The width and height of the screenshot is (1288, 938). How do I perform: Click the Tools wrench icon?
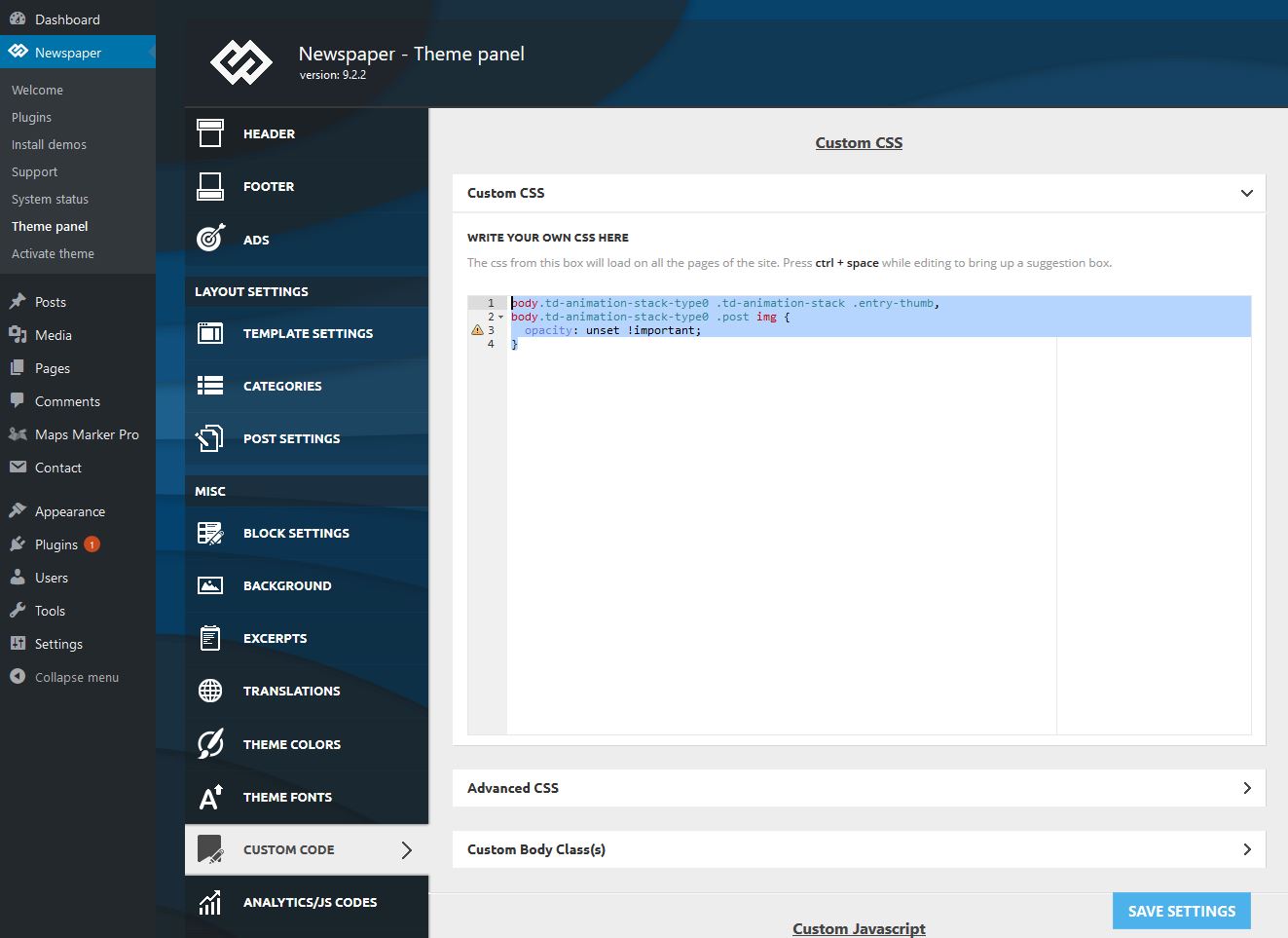click(18, 611)
